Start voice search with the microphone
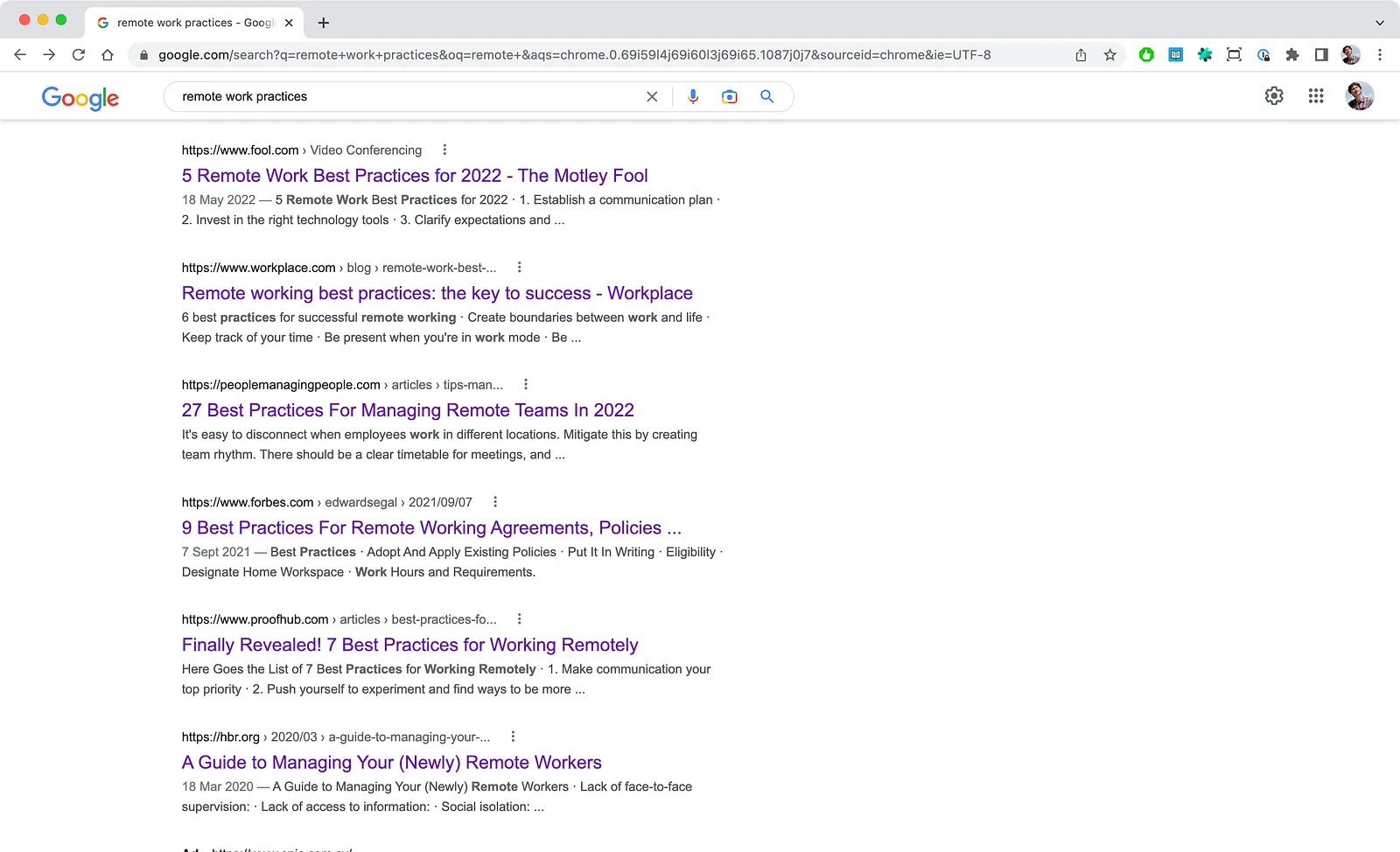 pos(693,97)
